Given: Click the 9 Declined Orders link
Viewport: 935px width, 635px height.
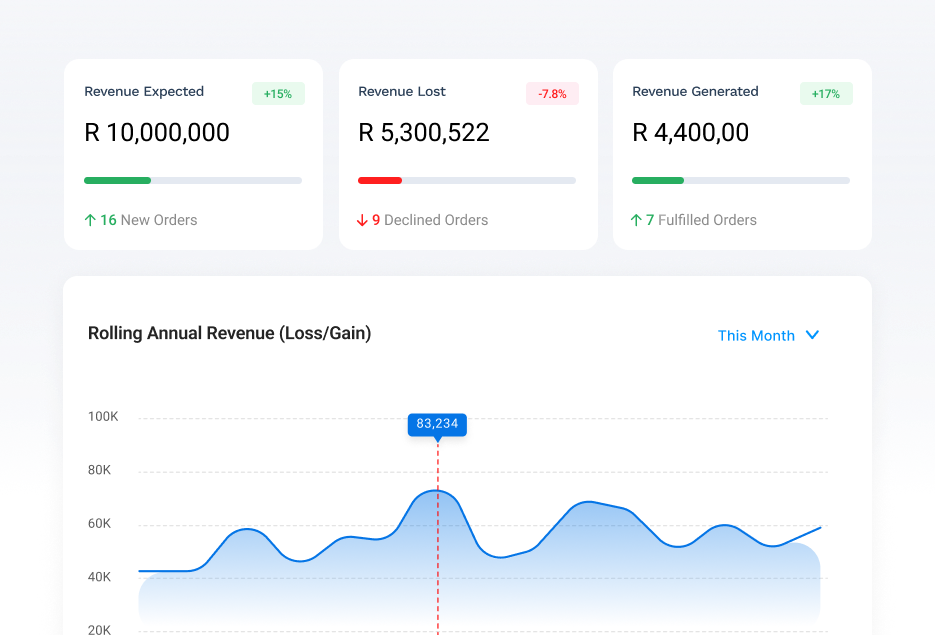Looking at the screenshot, I should pos(430,220).
